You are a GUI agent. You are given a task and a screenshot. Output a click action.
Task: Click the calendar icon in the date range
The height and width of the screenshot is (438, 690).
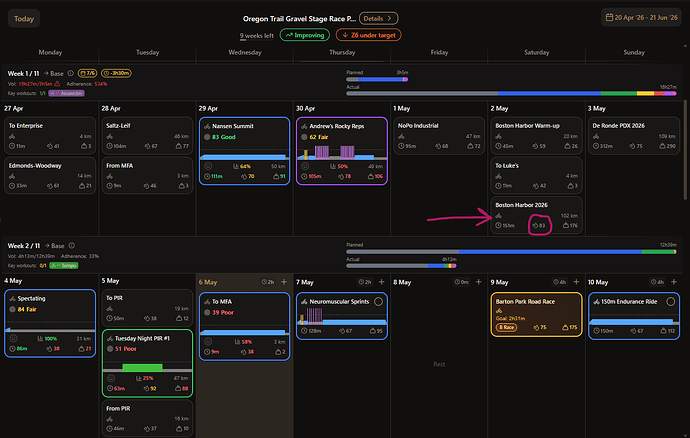click(x=609, y=18)
